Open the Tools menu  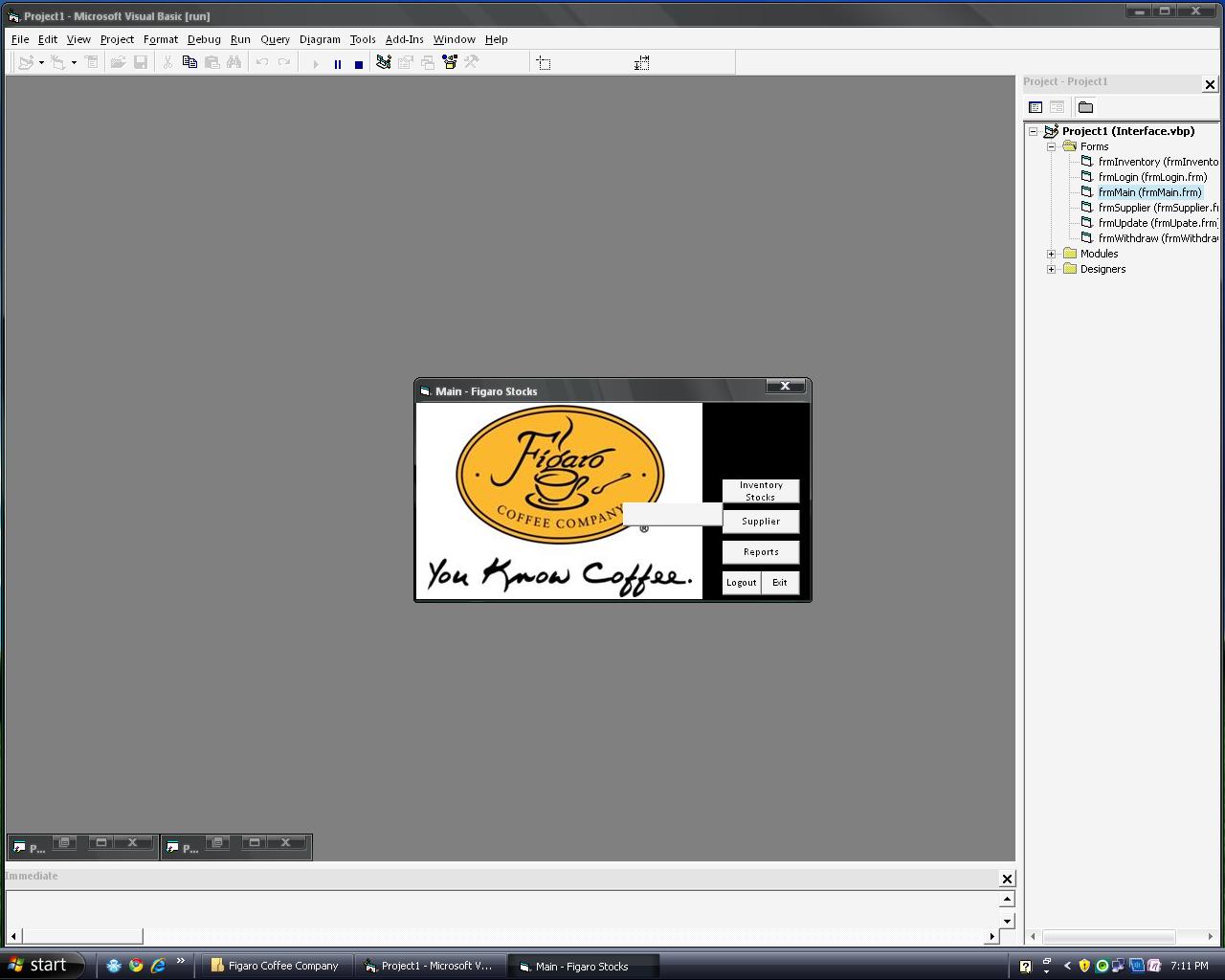coord(363,39)
